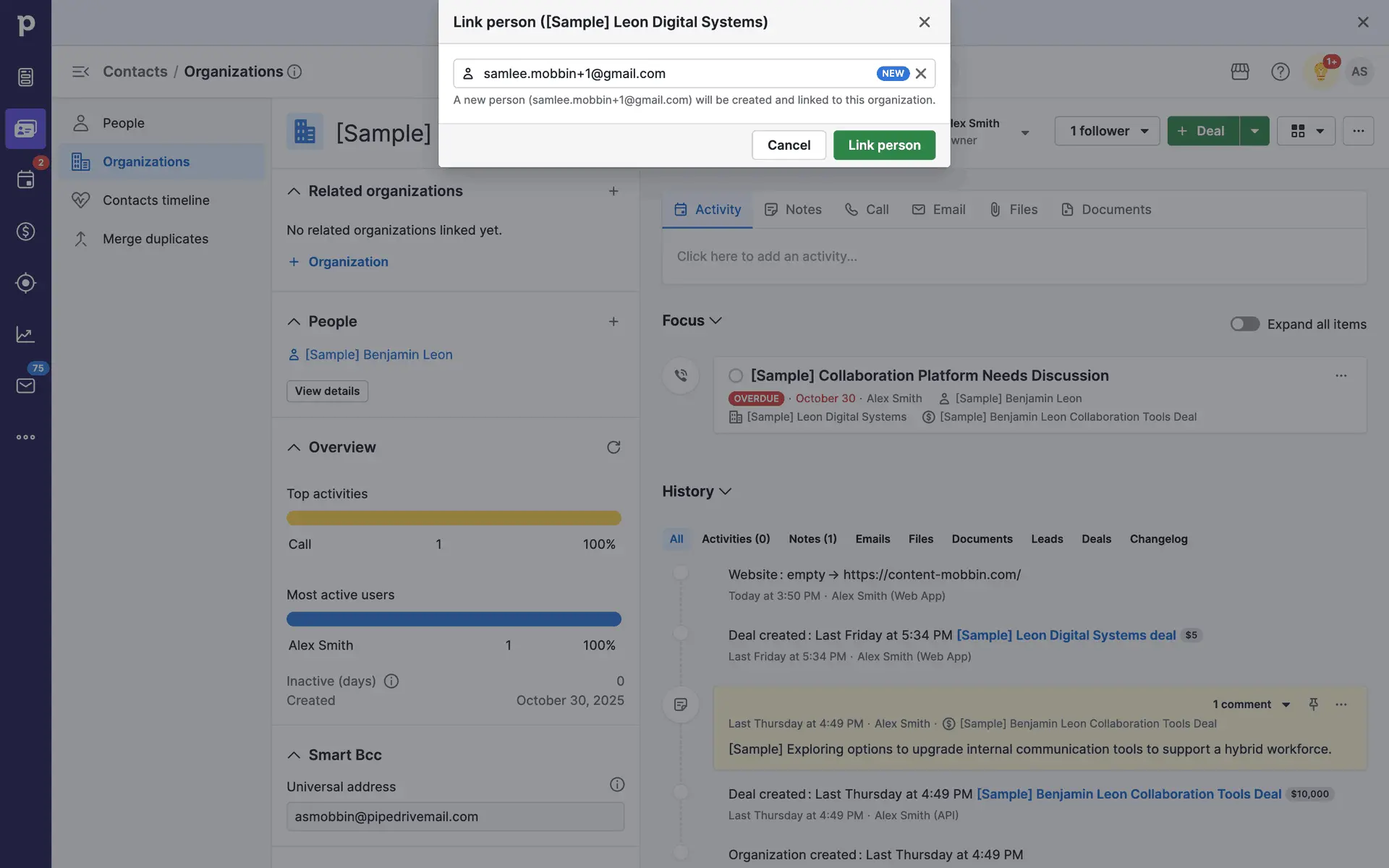The image size is (1389, 868).
Task: Open [Sample] Benjamin Leon person link
Action: [x=378, y=354]
